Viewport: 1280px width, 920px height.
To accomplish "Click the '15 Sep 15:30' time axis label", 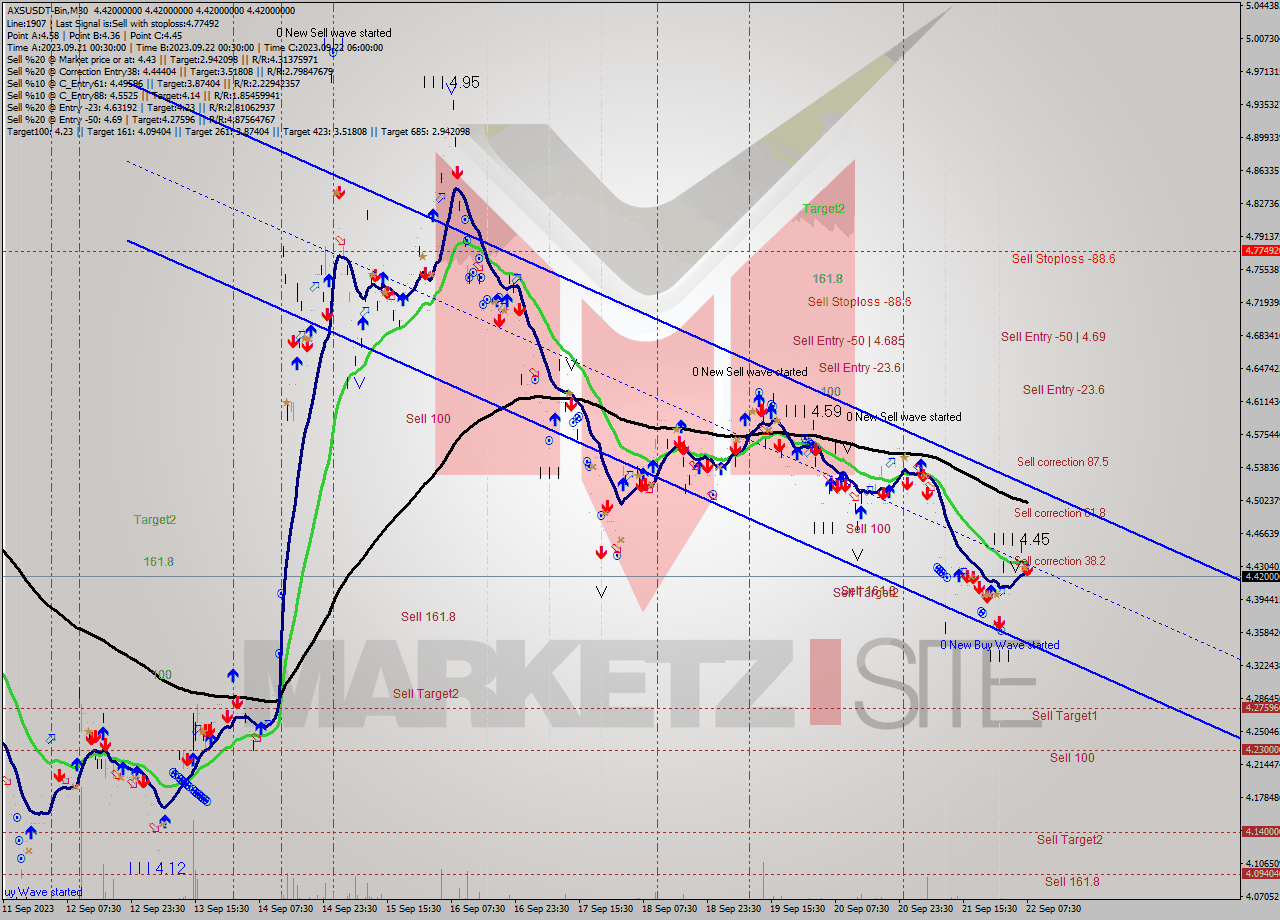I will pyautogui.click(x=414, y=910).
